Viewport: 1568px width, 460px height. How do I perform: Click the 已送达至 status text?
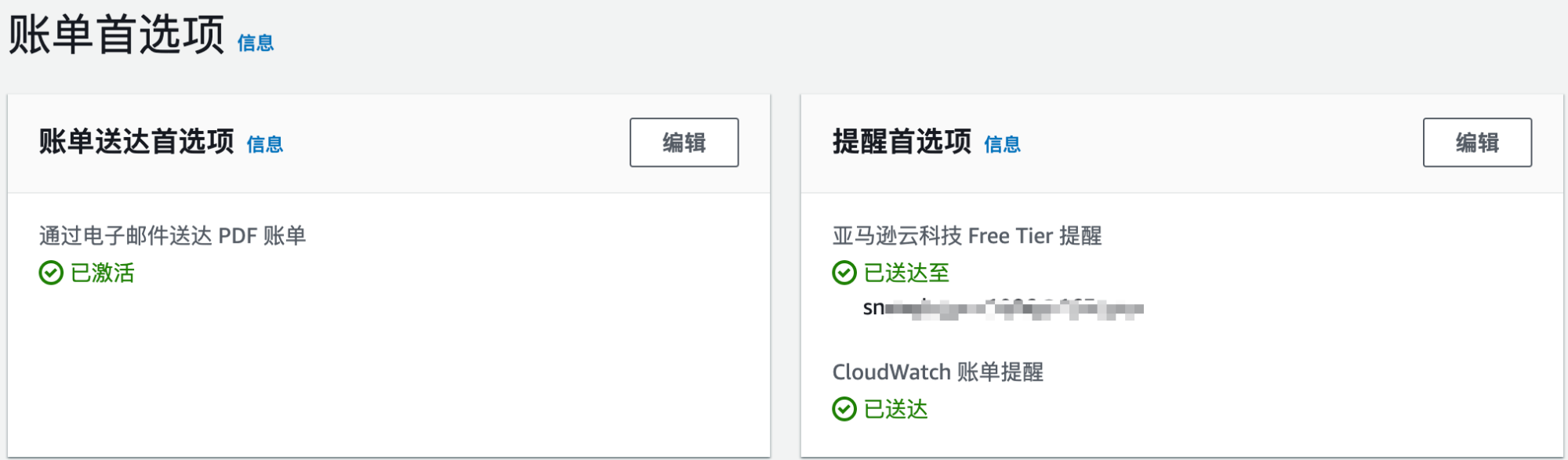(906, 273)
